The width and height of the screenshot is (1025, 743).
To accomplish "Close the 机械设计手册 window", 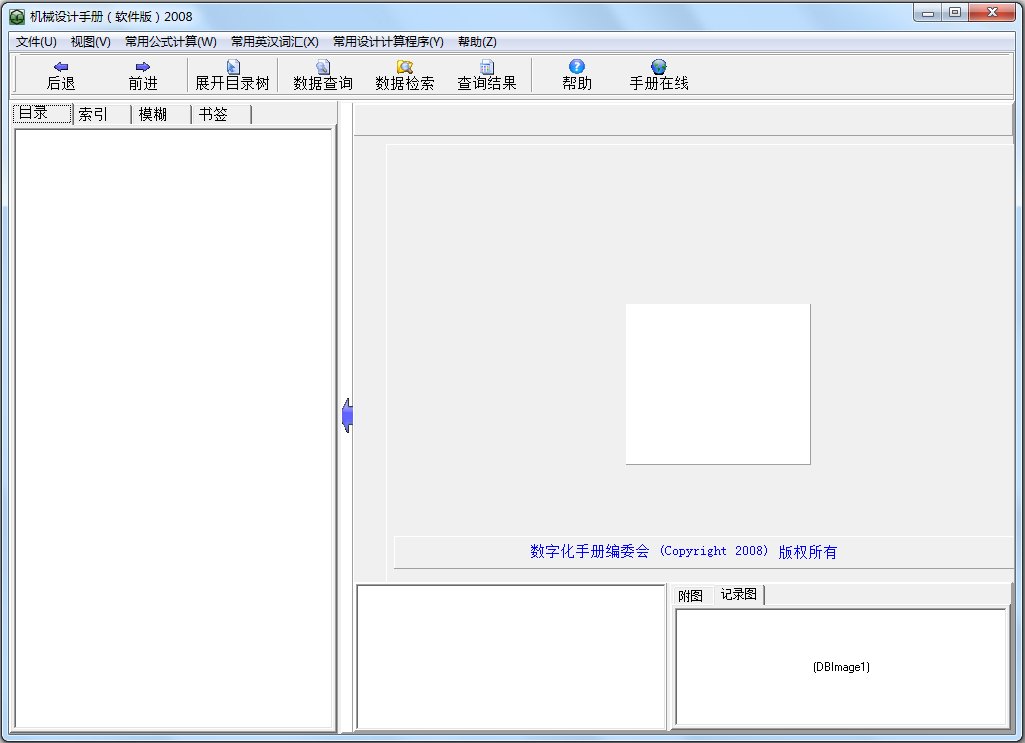I will click(992, 12).
